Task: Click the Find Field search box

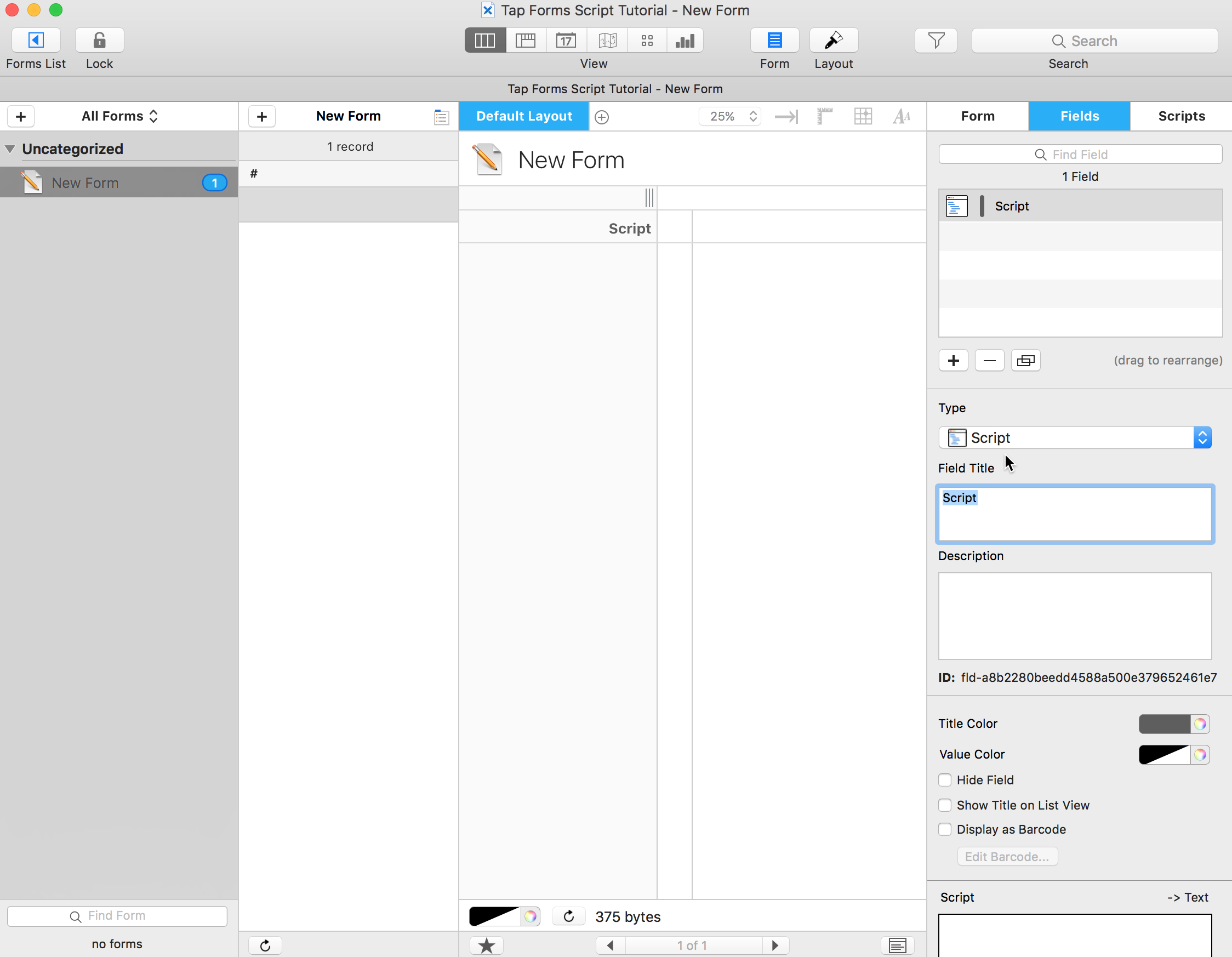Action: click(x=1080, y=155)
